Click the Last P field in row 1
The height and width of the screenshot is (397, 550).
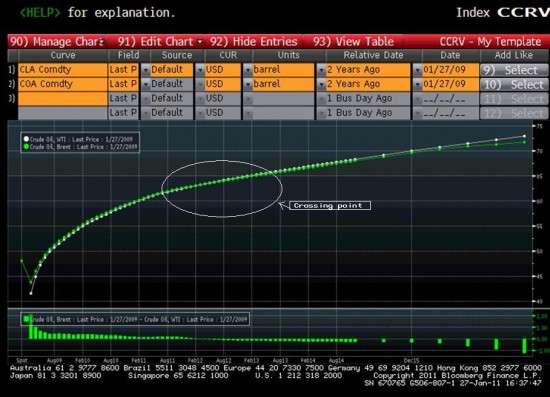(x=123, y=70)
